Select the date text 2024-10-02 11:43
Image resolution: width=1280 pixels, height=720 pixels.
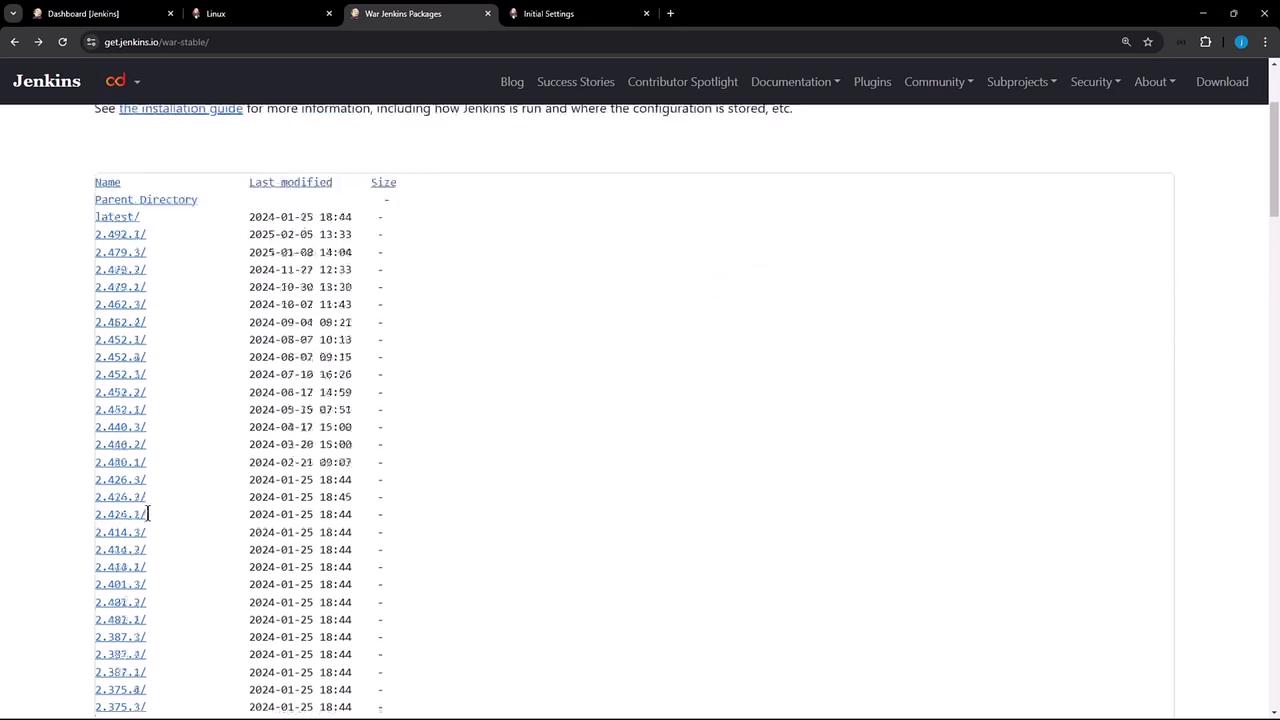(x=300, y=304)
